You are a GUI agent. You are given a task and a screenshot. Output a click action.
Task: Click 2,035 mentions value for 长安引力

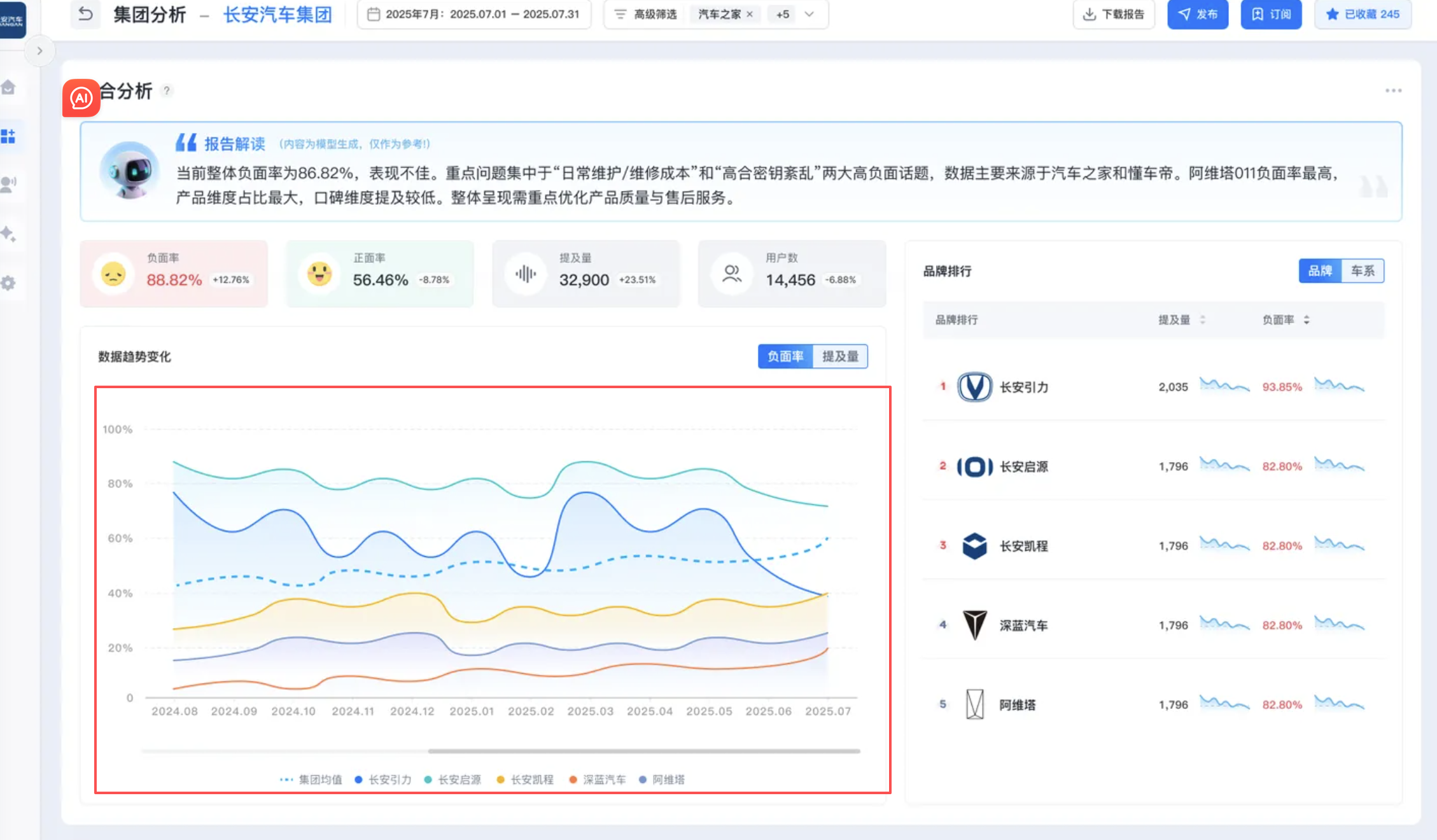click(x=1173, y=387)
